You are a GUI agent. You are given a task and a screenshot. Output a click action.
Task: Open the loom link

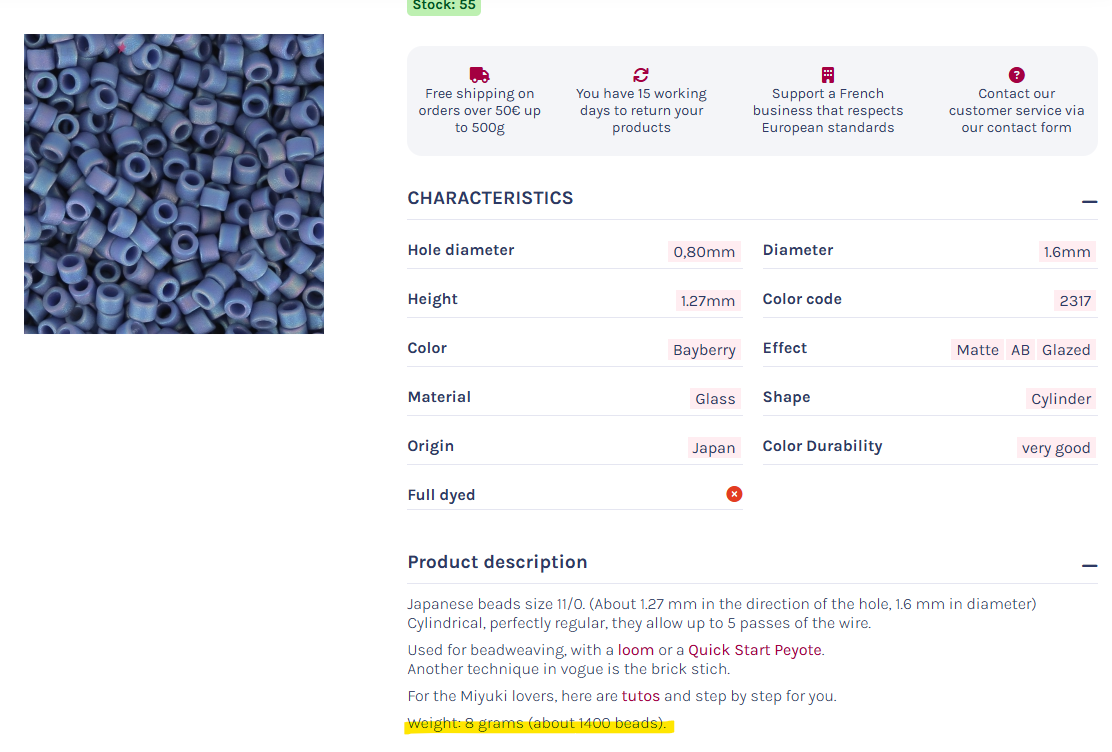coord(636,650)
